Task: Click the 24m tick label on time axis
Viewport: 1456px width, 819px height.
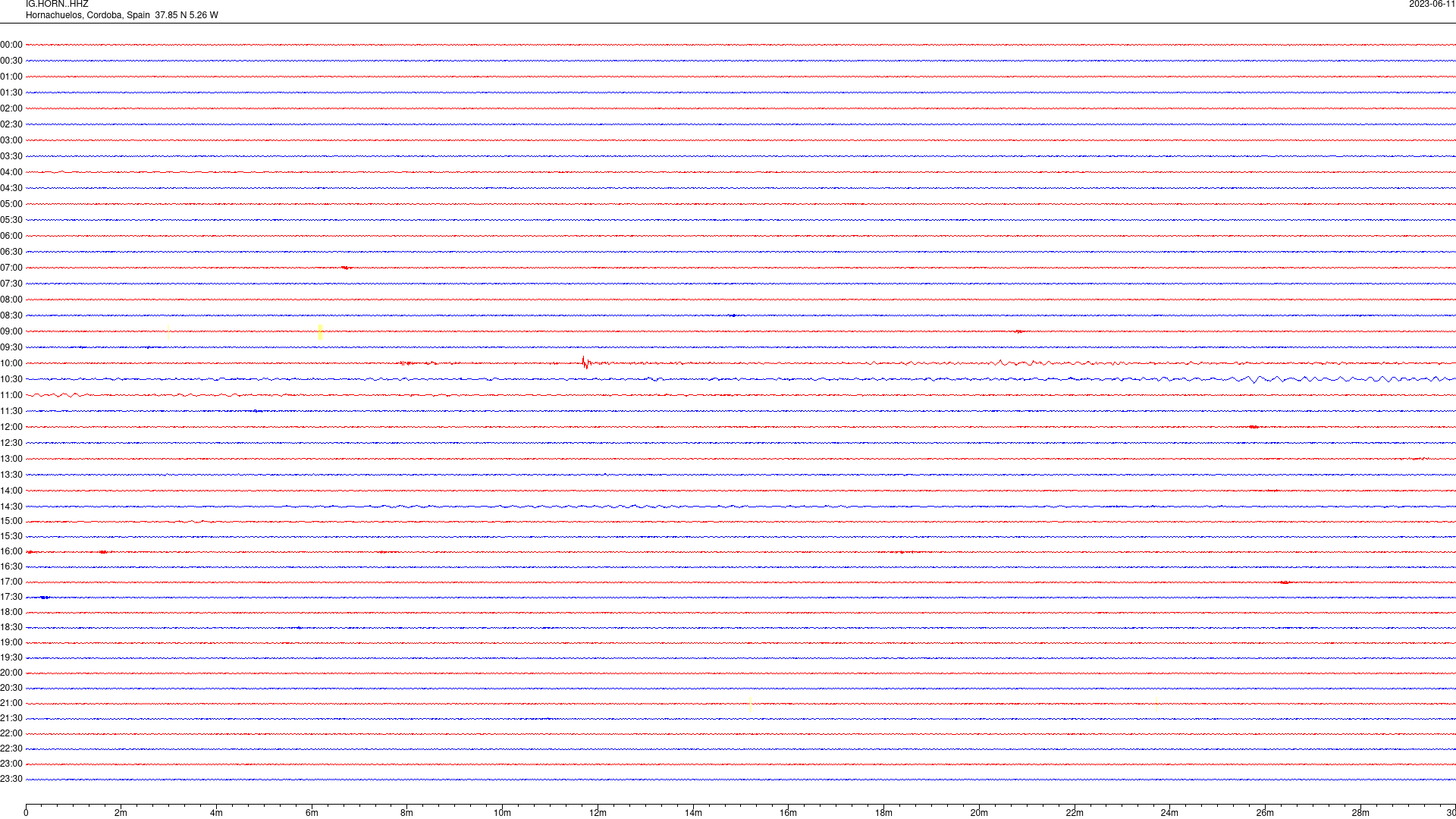Action: pos(1169,813)
